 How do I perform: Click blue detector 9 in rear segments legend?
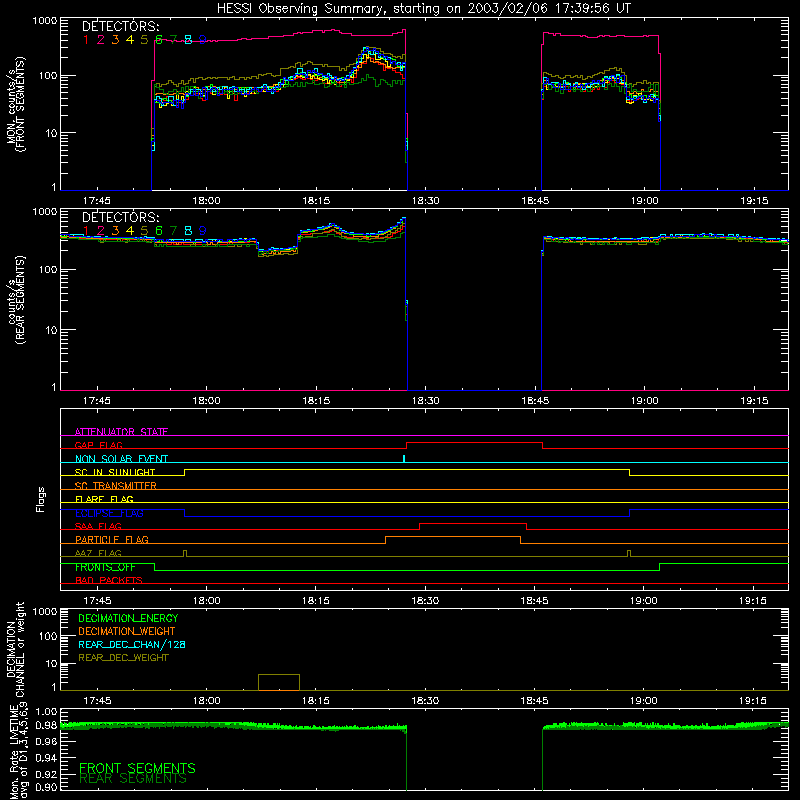203,231
